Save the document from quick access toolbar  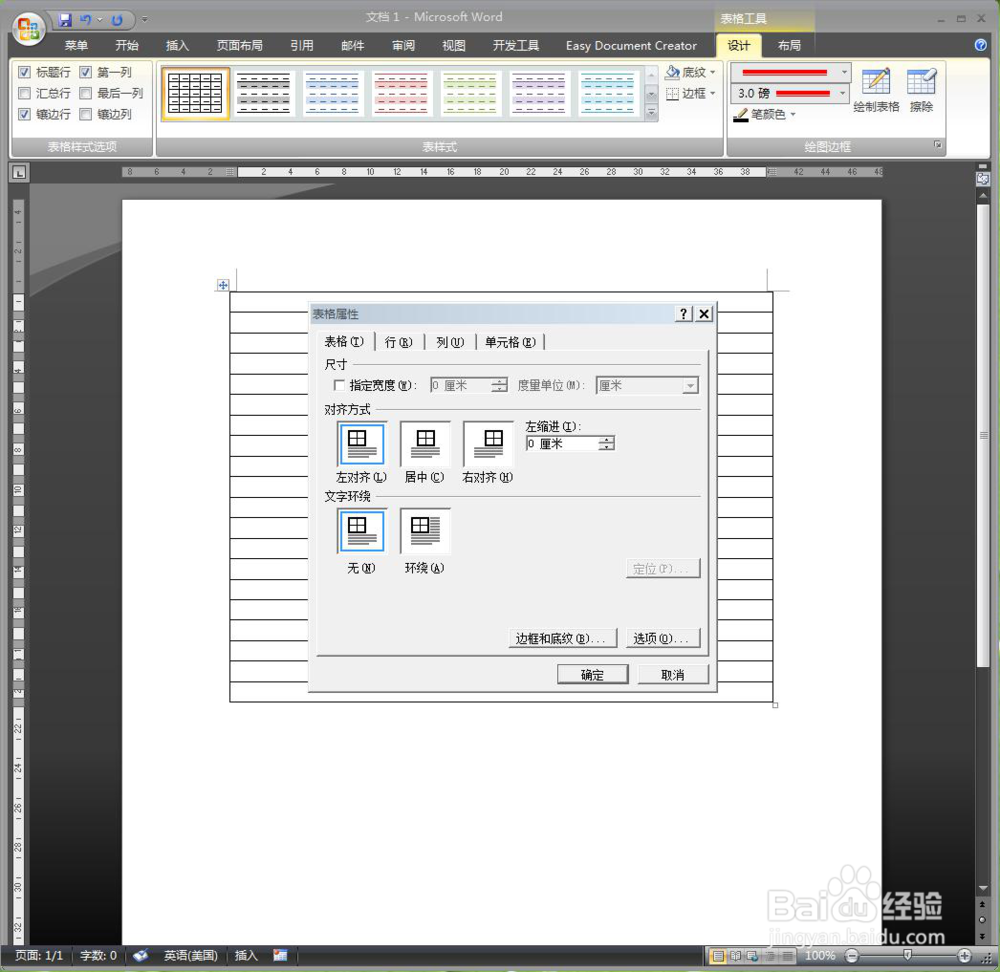click(65, 20)
